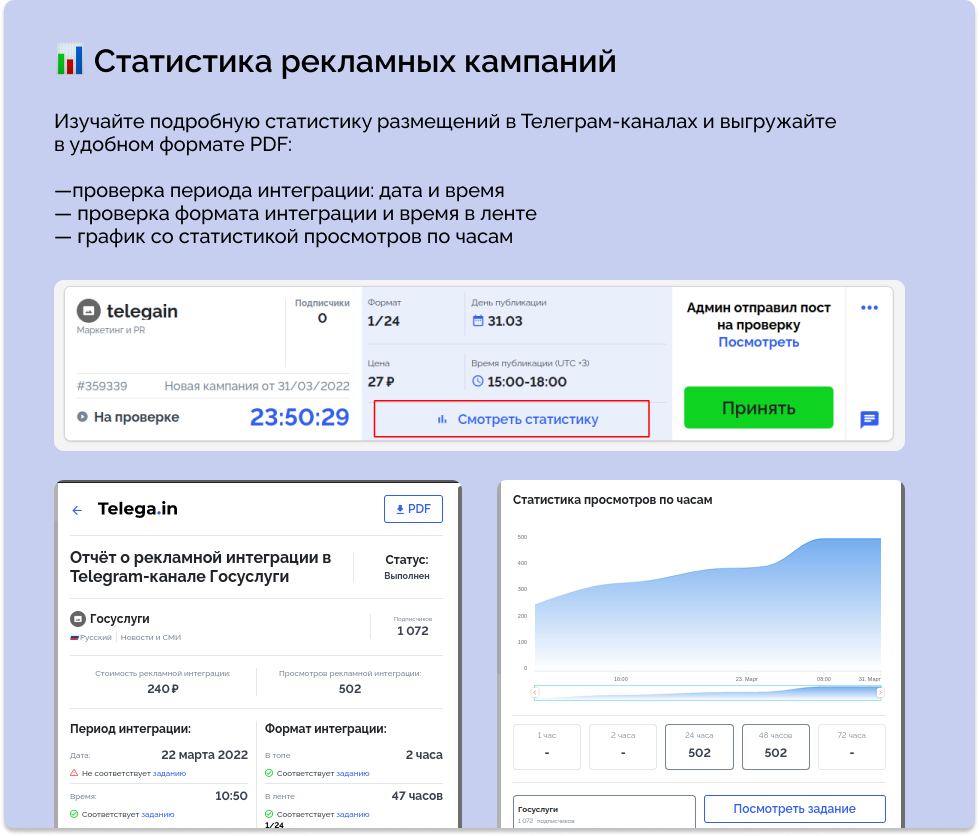Open the blue chat message icon
The height and width of the screenshot is (836, 979).
coord(869,419)
